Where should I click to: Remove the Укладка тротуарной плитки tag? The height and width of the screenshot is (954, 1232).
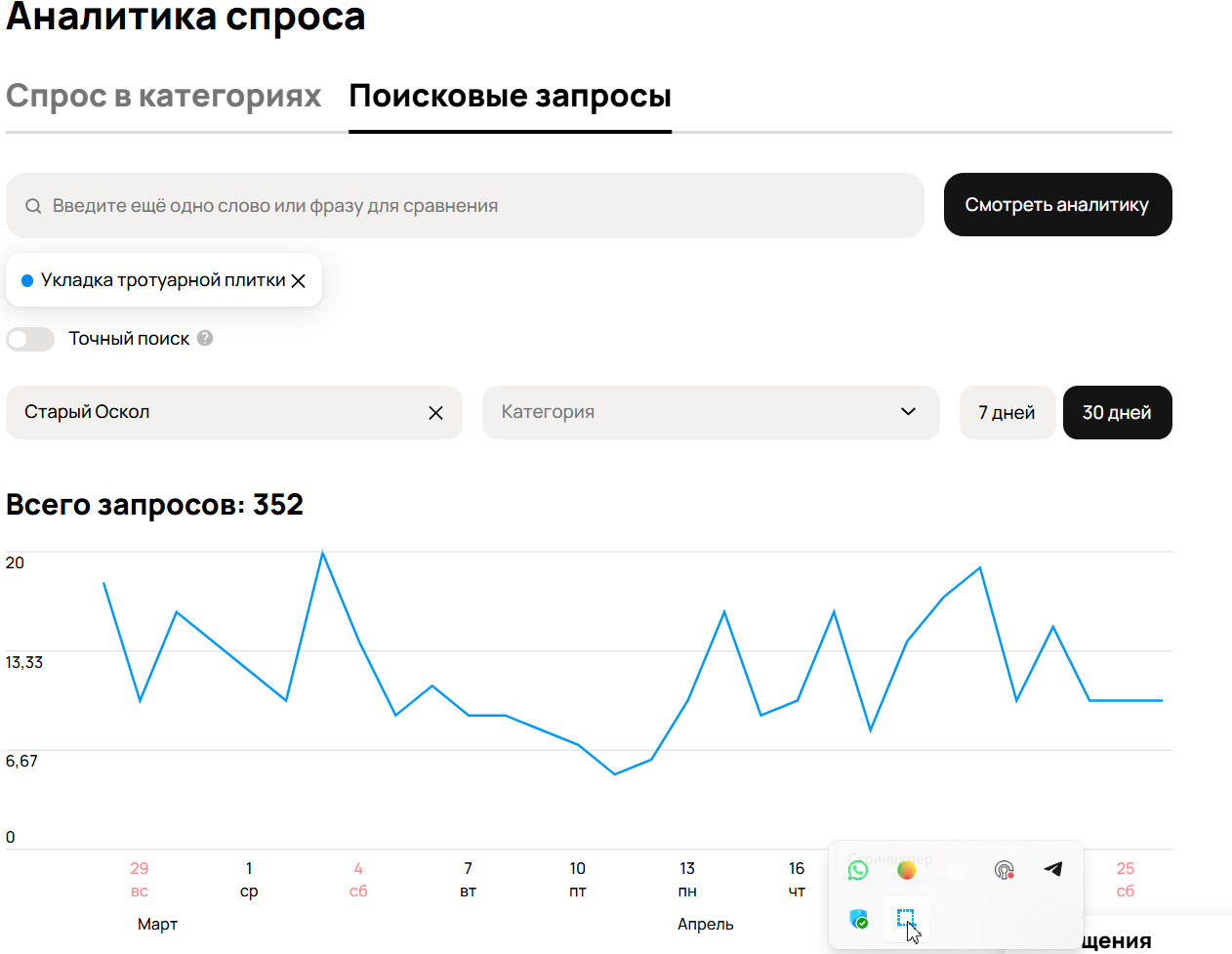pos(299,281)
